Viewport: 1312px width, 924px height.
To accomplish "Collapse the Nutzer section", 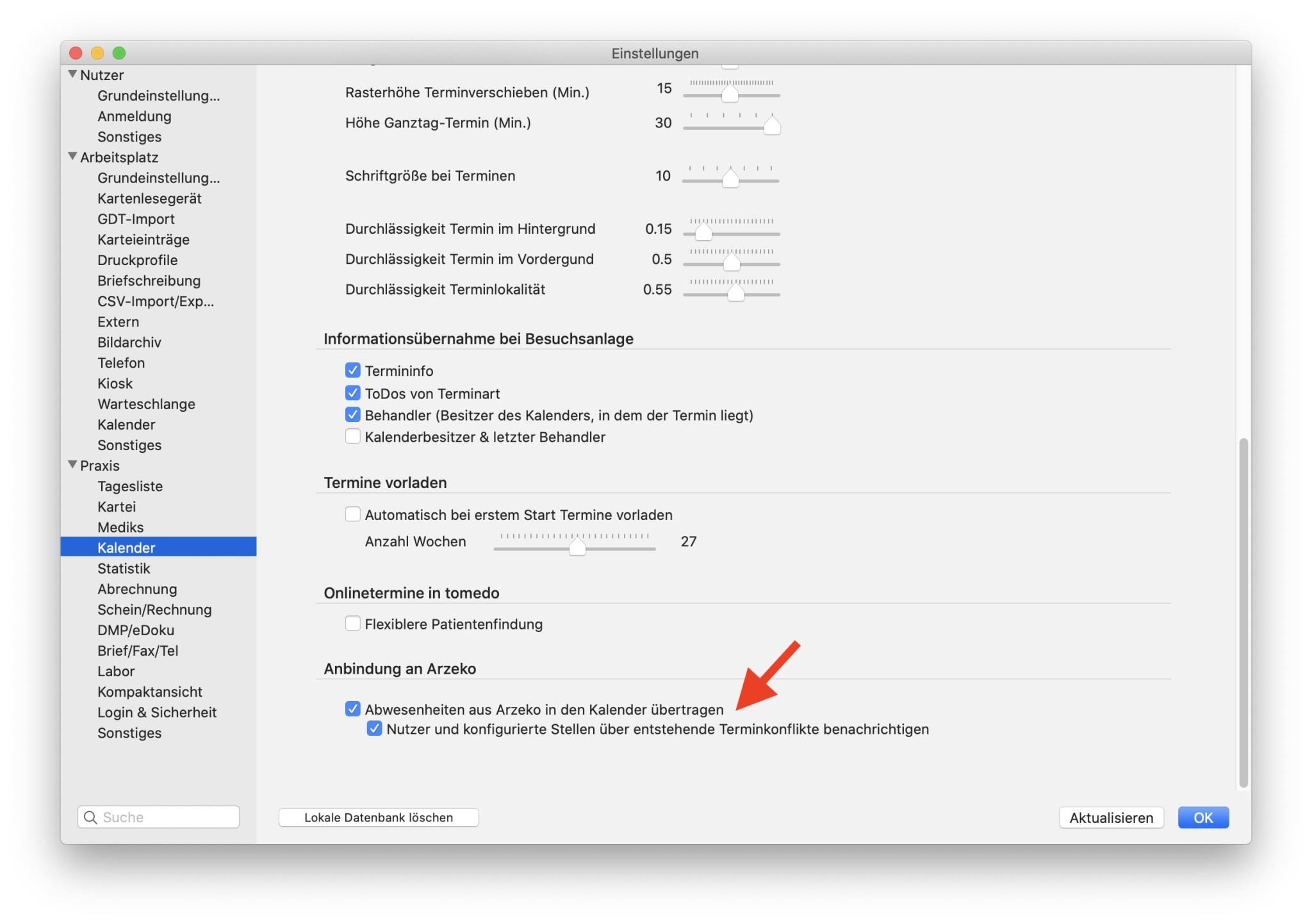I will 72,74.
